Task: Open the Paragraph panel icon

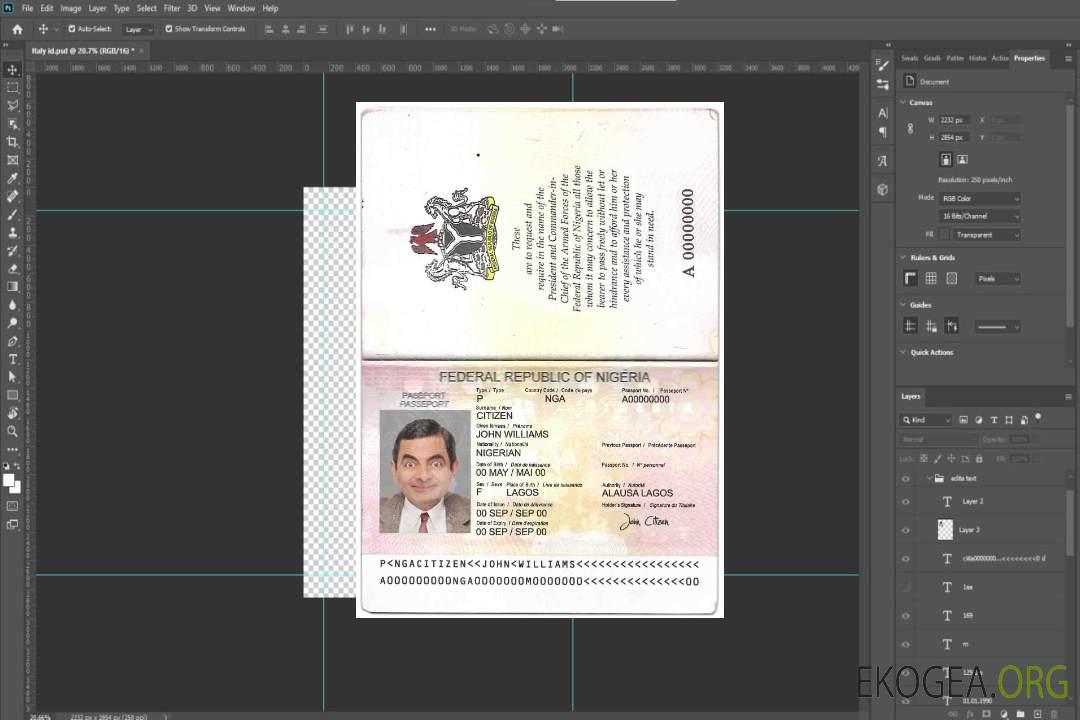Action: [x=883, y=132]
